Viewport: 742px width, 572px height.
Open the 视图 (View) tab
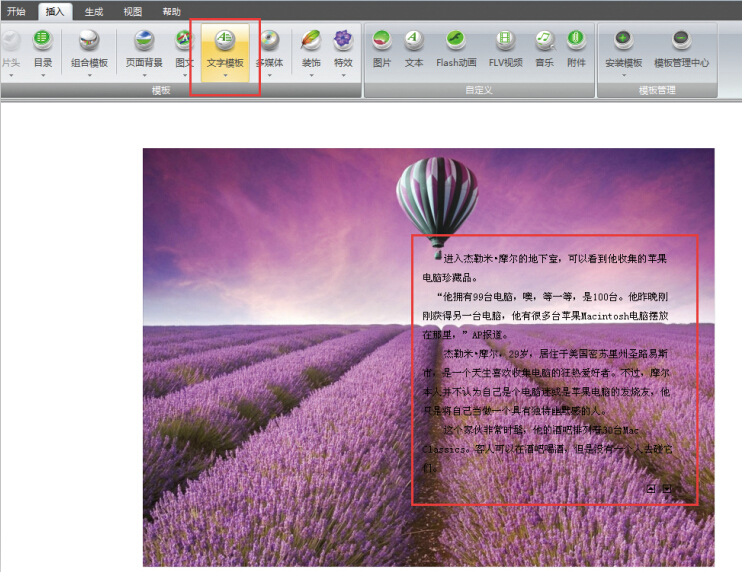click(x=132, y=11)
